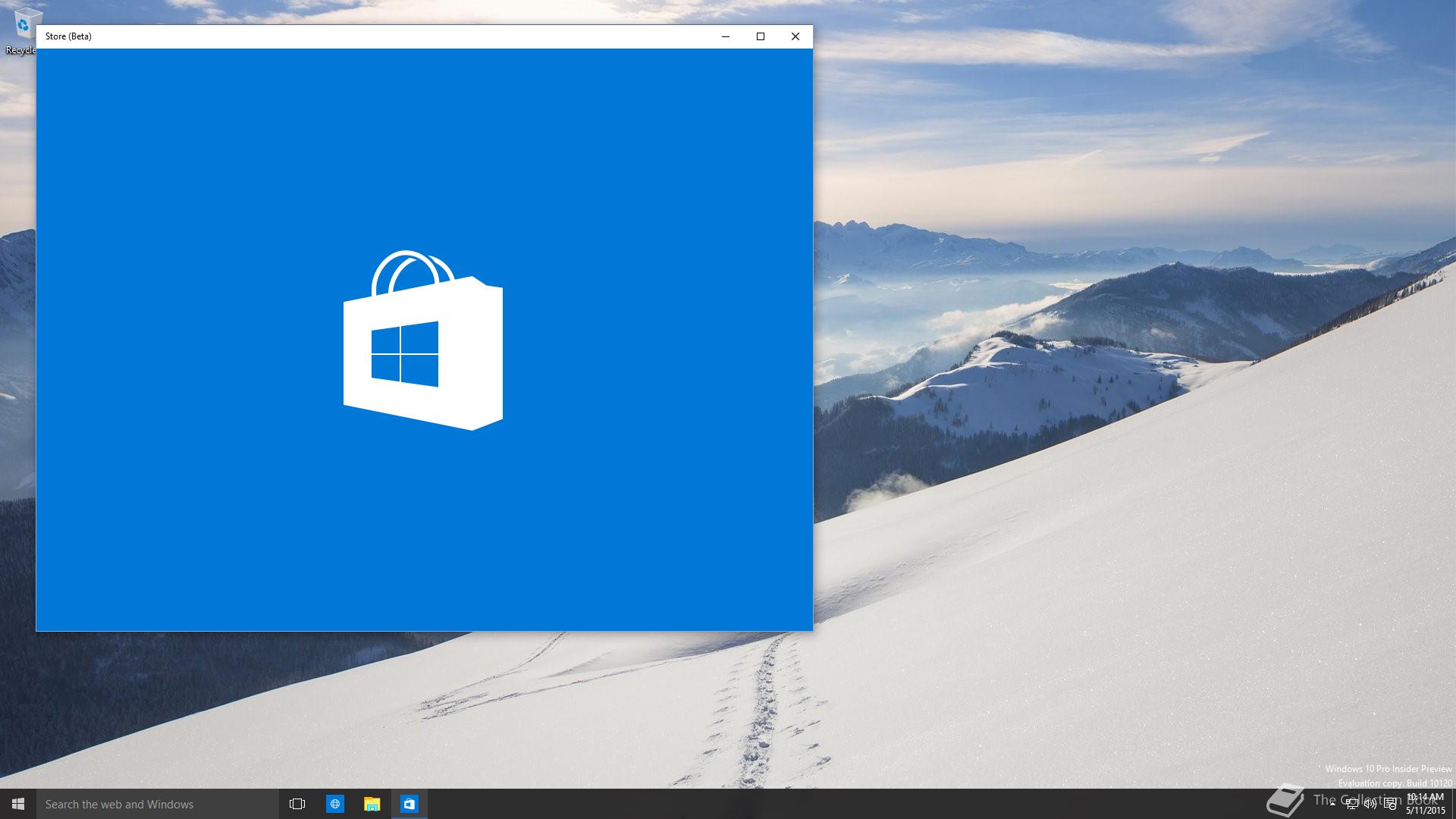Screen dimensions: 1456x819
Task: Open the Windows Start menu
Action: [18, 804]
